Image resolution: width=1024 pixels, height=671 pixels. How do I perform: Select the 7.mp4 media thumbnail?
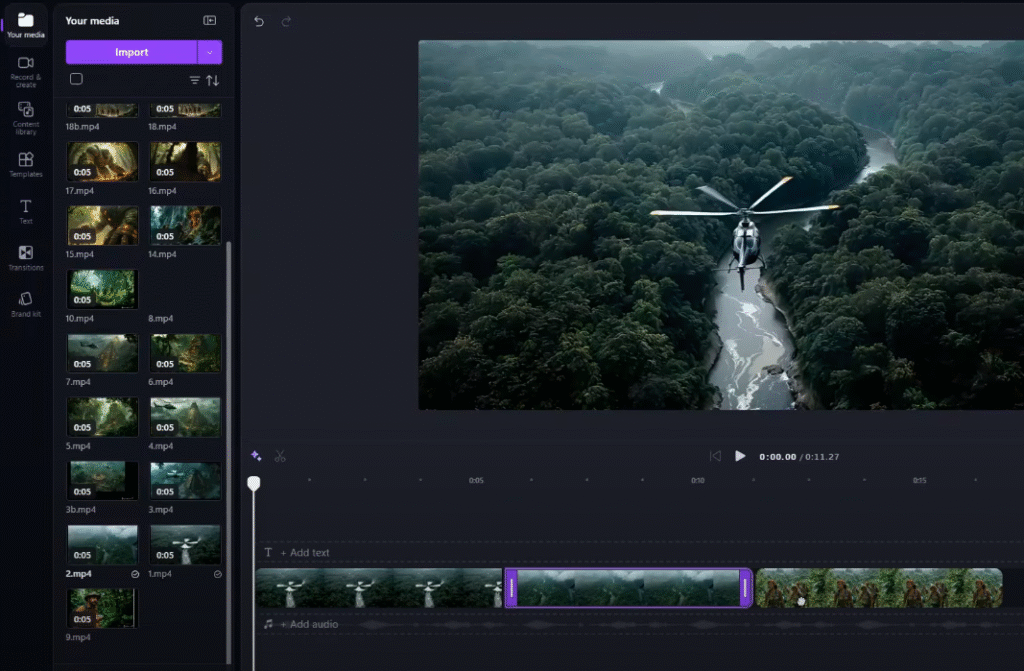(102, 353)
